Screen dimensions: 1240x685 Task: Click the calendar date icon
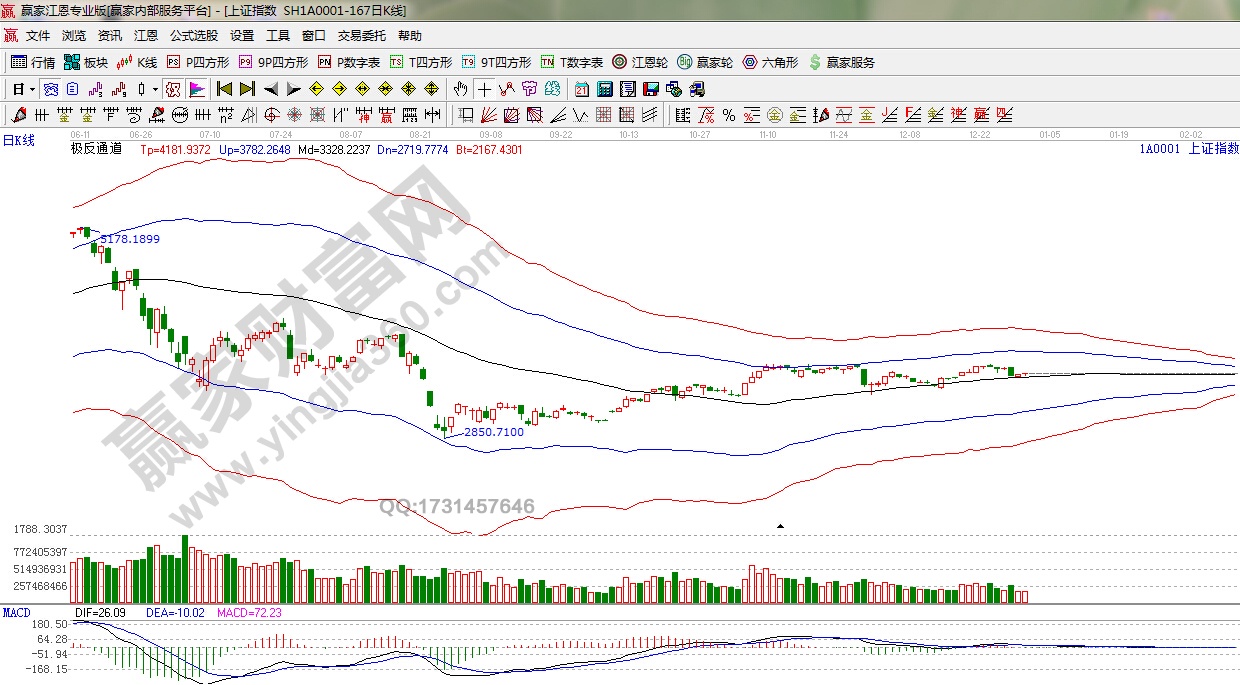pyautogui.click(x=581, y=89)
